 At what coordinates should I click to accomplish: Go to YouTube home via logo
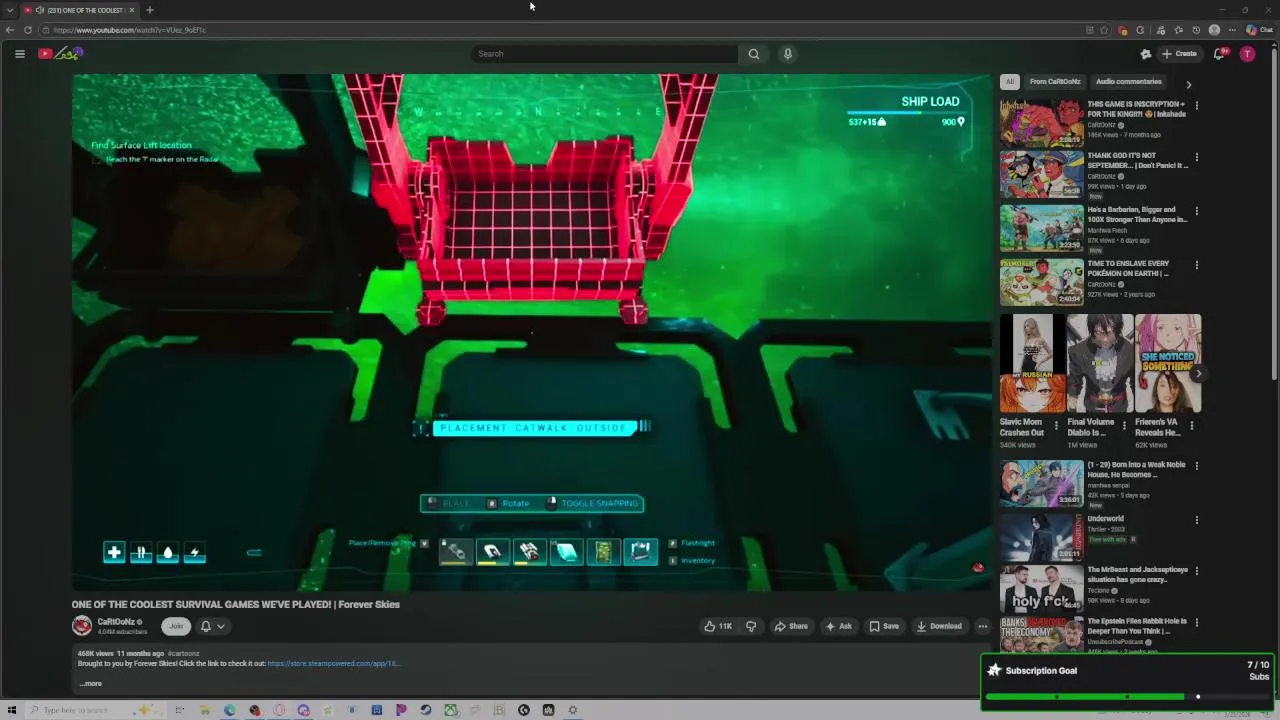point(60,53)
